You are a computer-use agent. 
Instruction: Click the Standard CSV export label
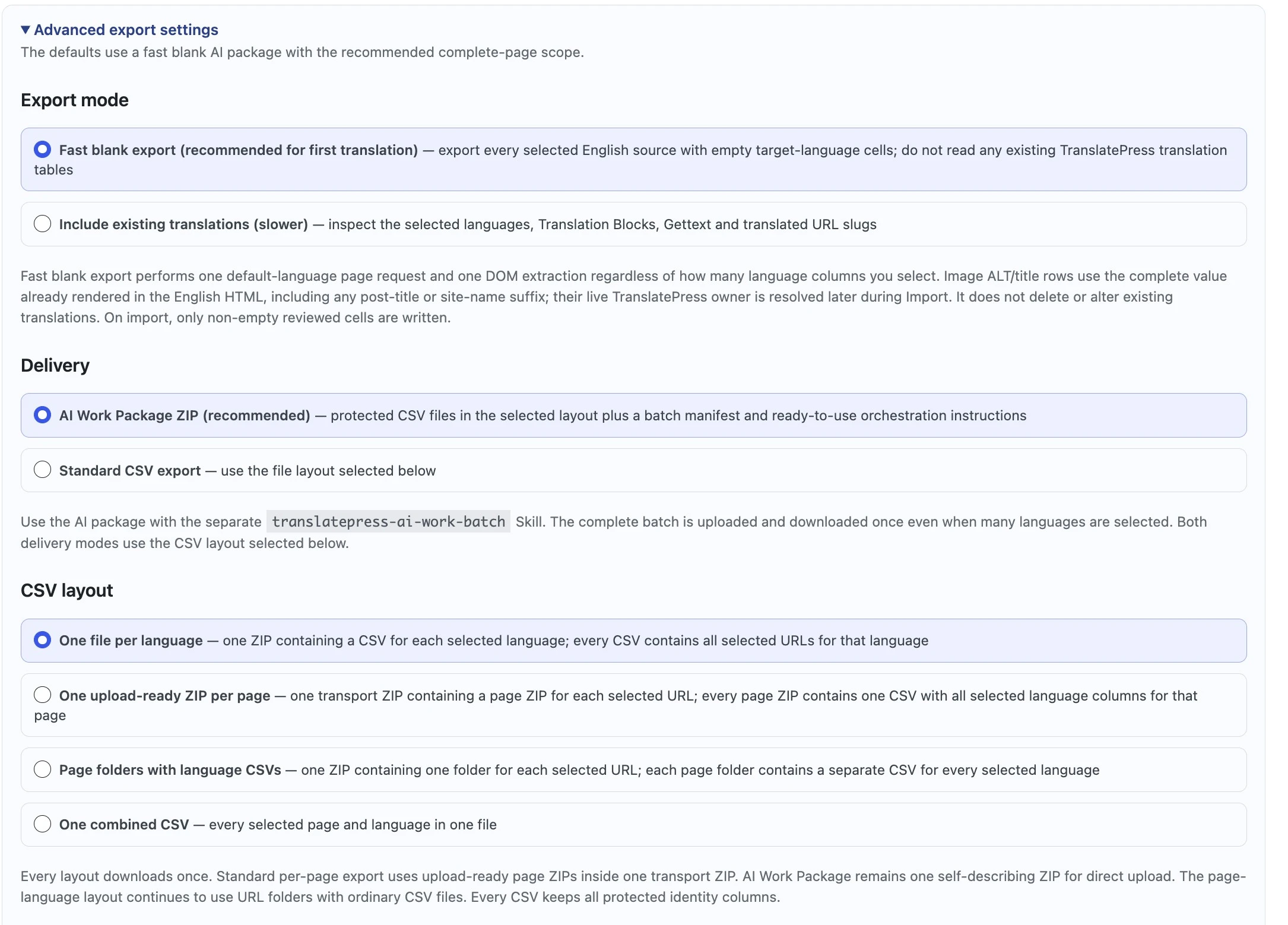(x=130, y=471)
